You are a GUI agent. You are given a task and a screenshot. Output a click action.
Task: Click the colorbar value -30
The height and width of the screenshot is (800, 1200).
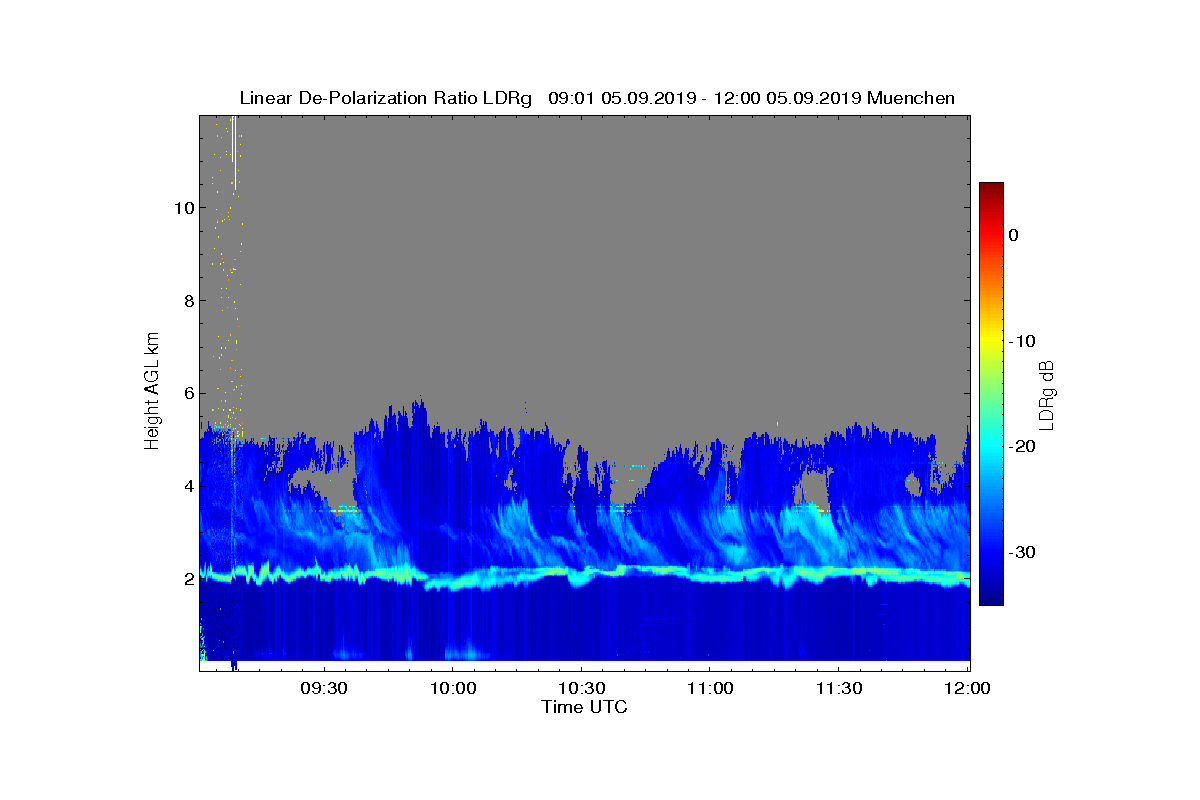click(x=1021, y=553)
